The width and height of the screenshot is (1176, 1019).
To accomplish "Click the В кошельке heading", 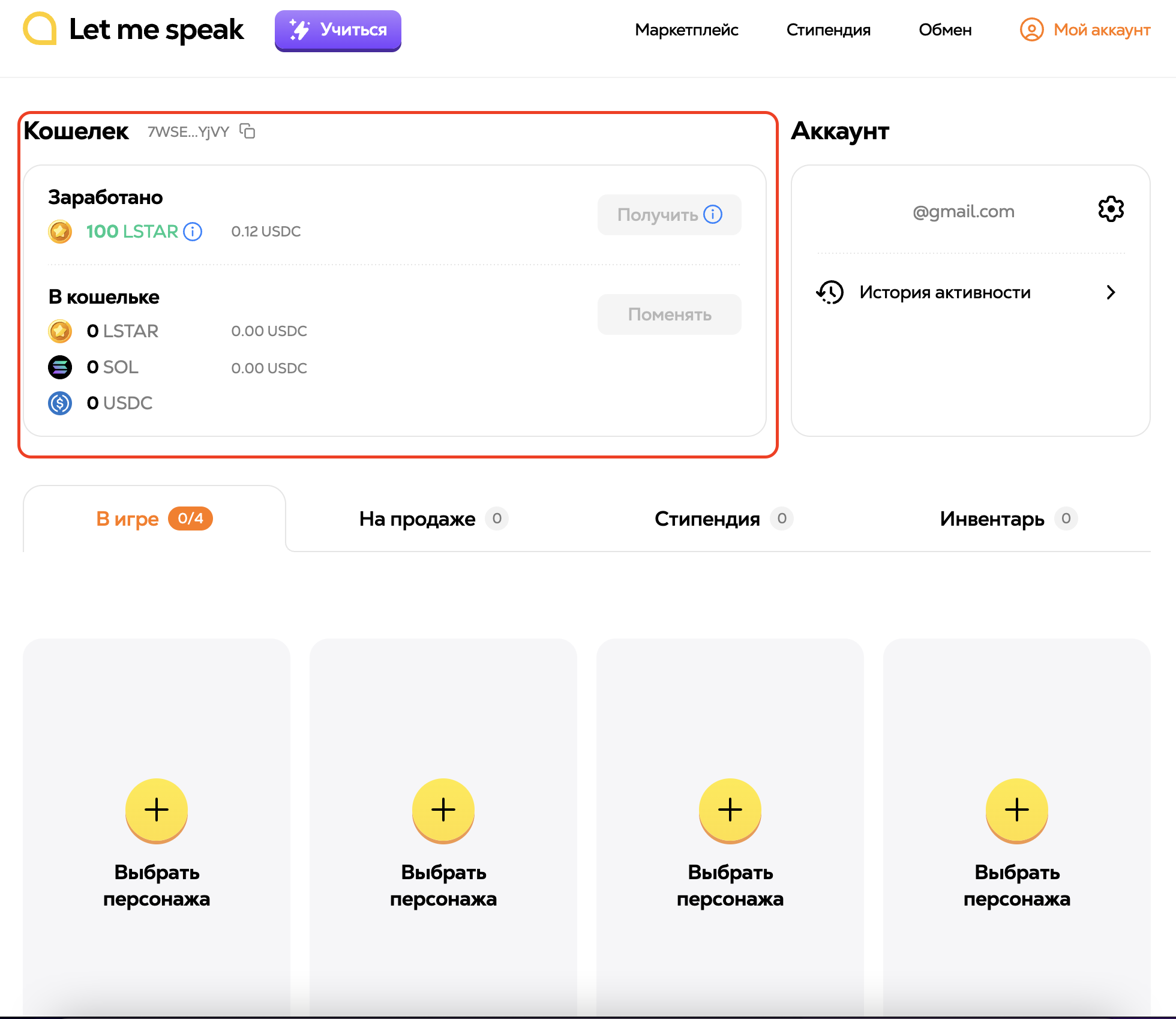I will pos(104,297).
